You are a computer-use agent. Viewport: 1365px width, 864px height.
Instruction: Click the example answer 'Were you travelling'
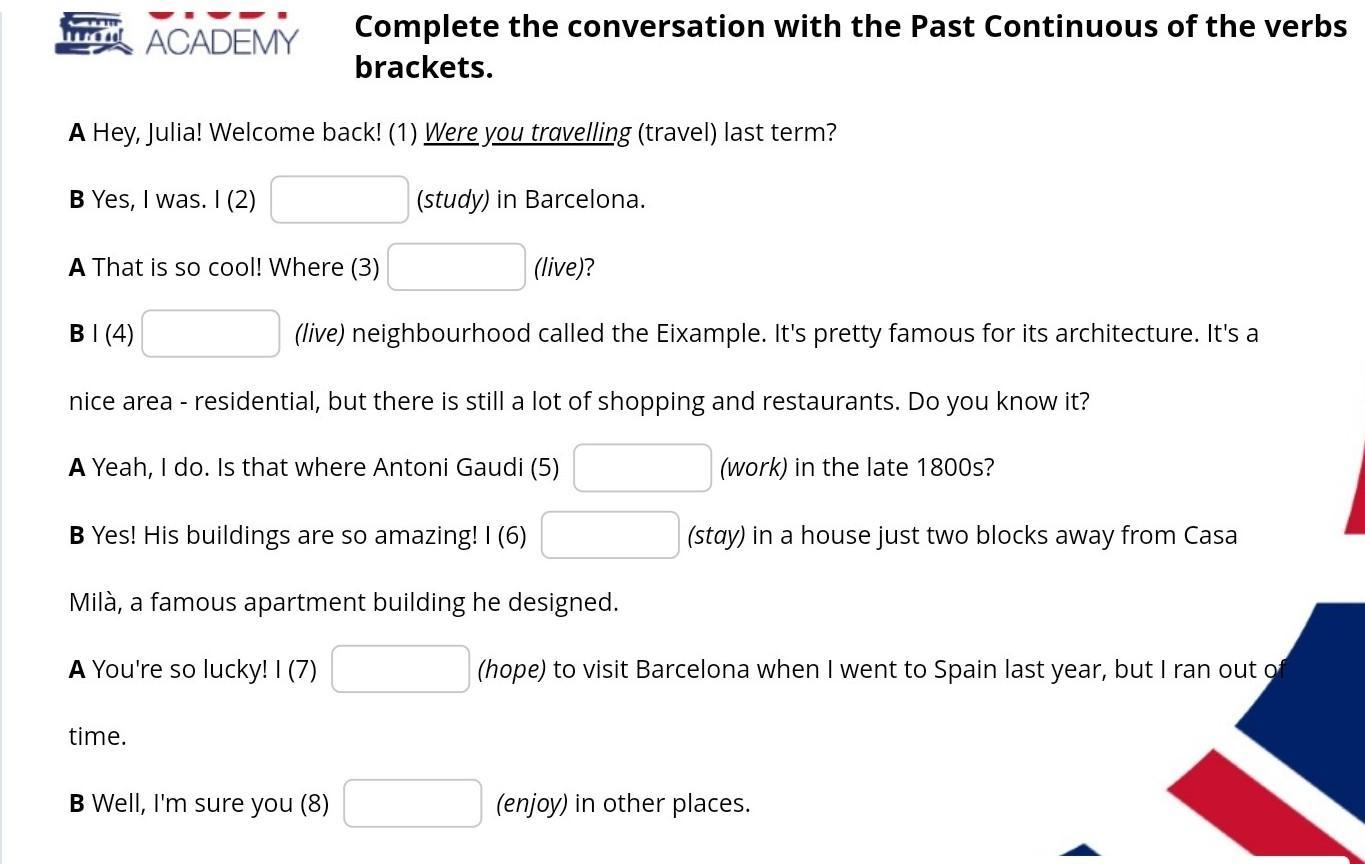click(x=527, y=133)
